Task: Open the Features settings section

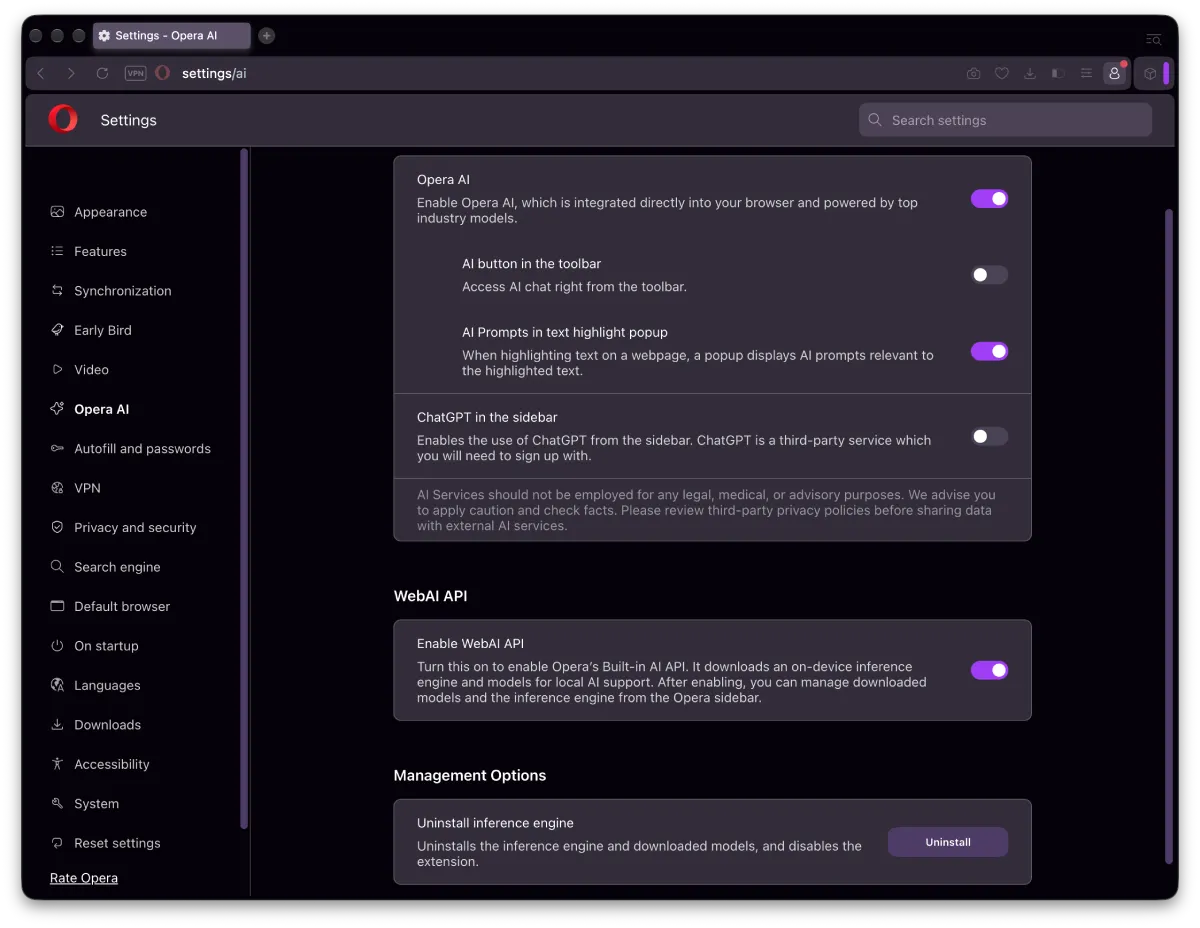Action: click(100, 251)
